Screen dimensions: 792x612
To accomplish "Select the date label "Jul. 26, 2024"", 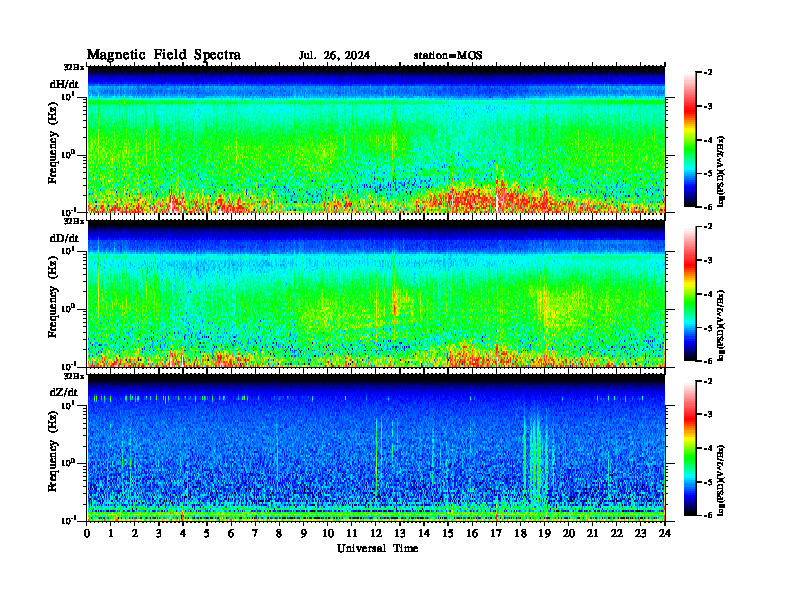I will [334, 55].
